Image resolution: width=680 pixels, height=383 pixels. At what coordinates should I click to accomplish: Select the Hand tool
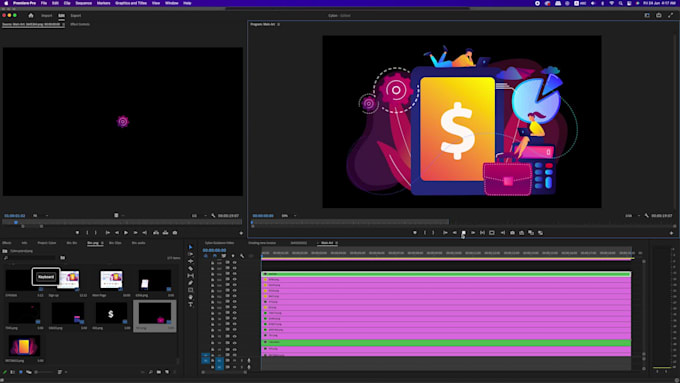tap(190, 297)
